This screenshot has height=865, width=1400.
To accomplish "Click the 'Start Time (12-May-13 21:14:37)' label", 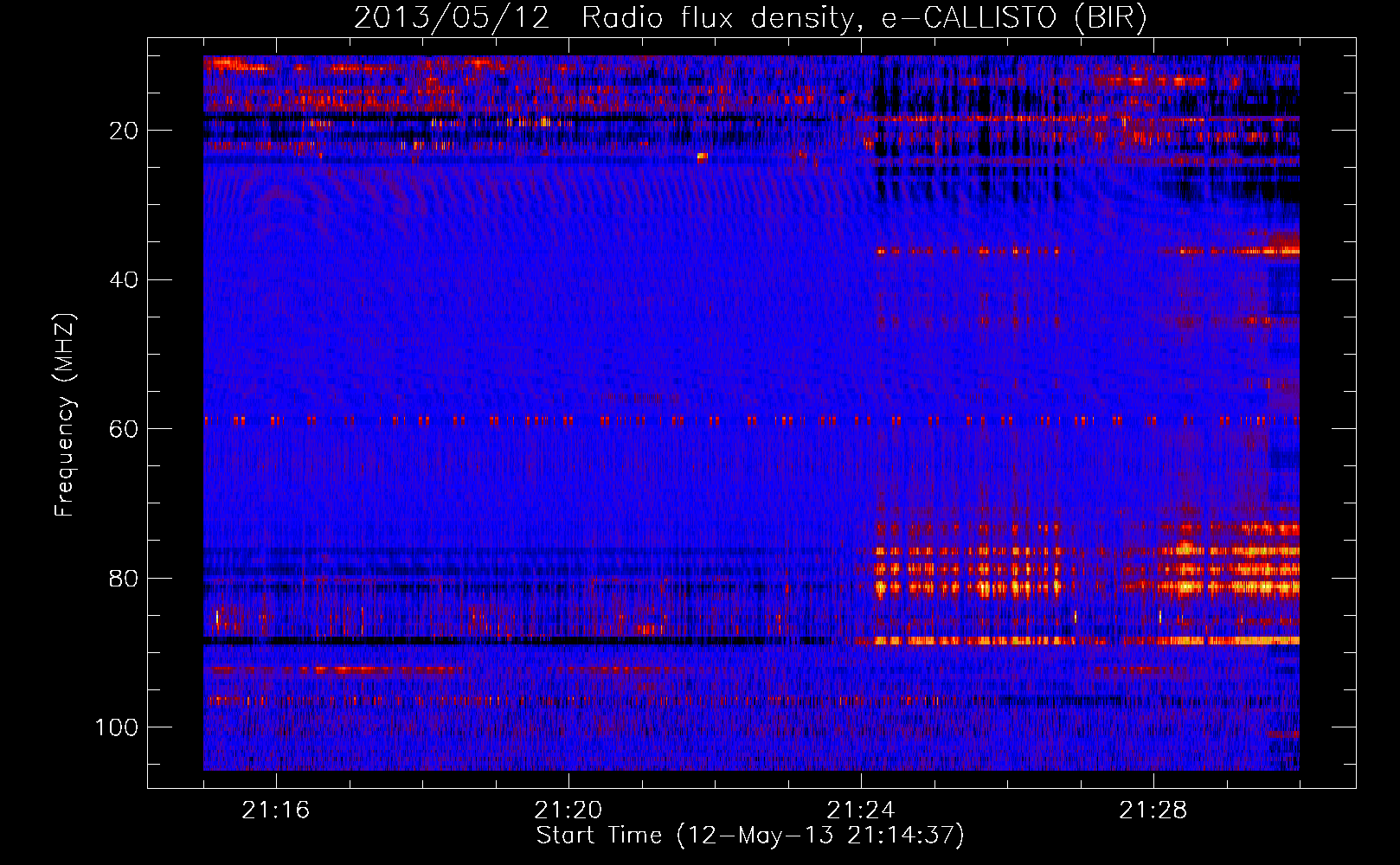I will pyautogui.click(x=750, y=836).
